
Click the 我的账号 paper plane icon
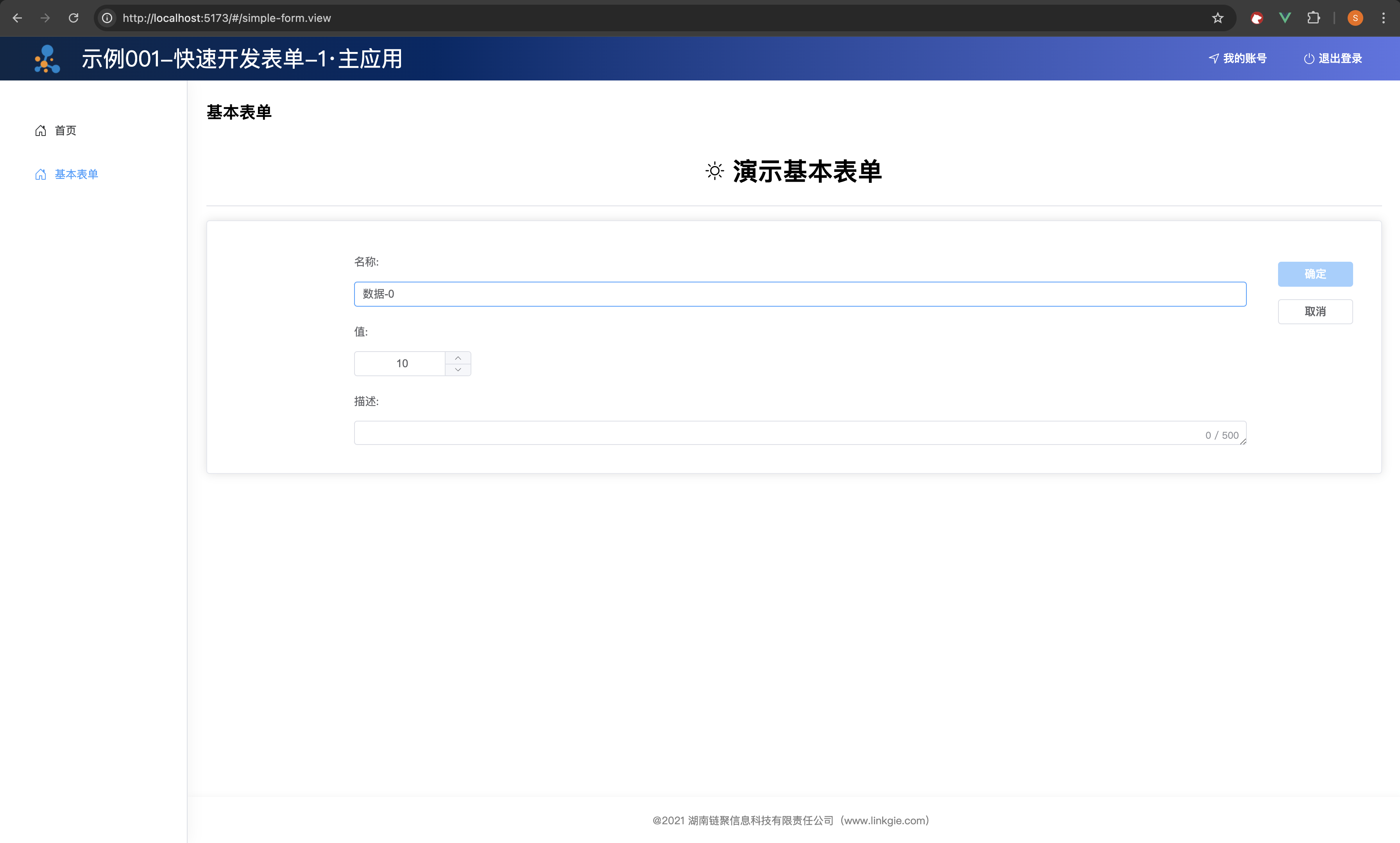1214,59
